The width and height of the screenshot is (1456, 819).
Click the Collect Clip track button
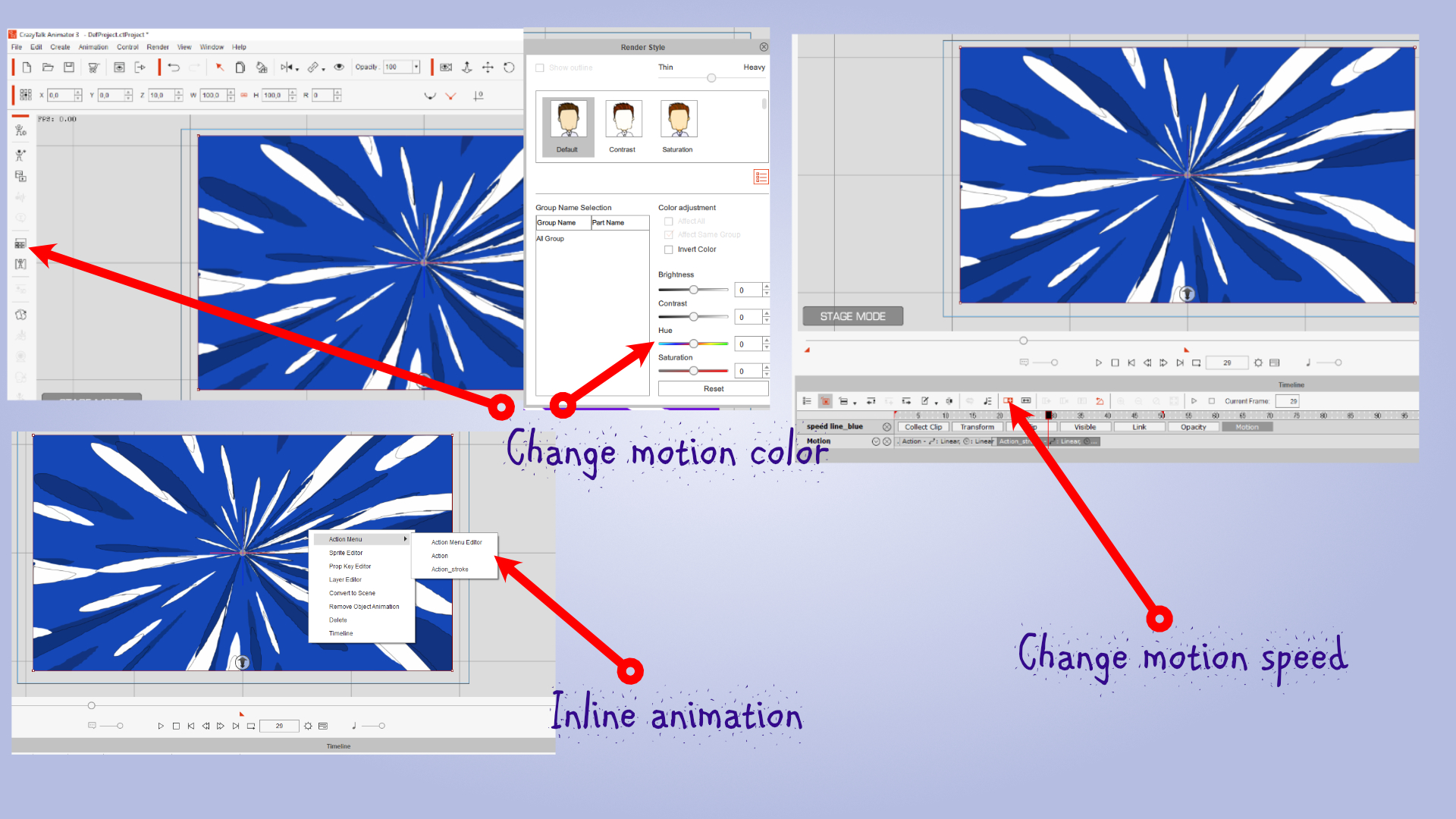(923, 427)
